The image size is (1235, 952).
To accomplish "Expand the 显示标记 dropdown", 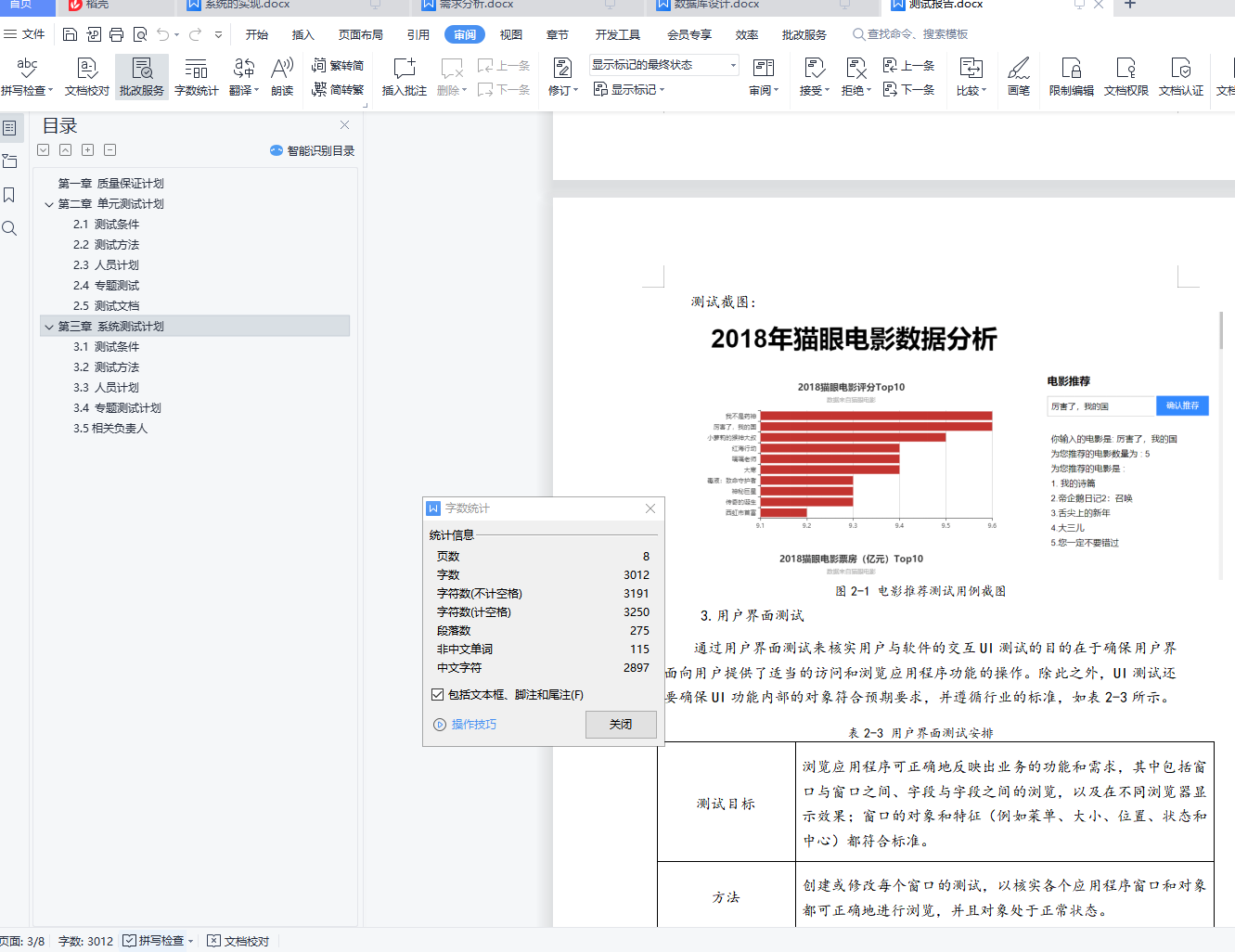I will 629,89.
